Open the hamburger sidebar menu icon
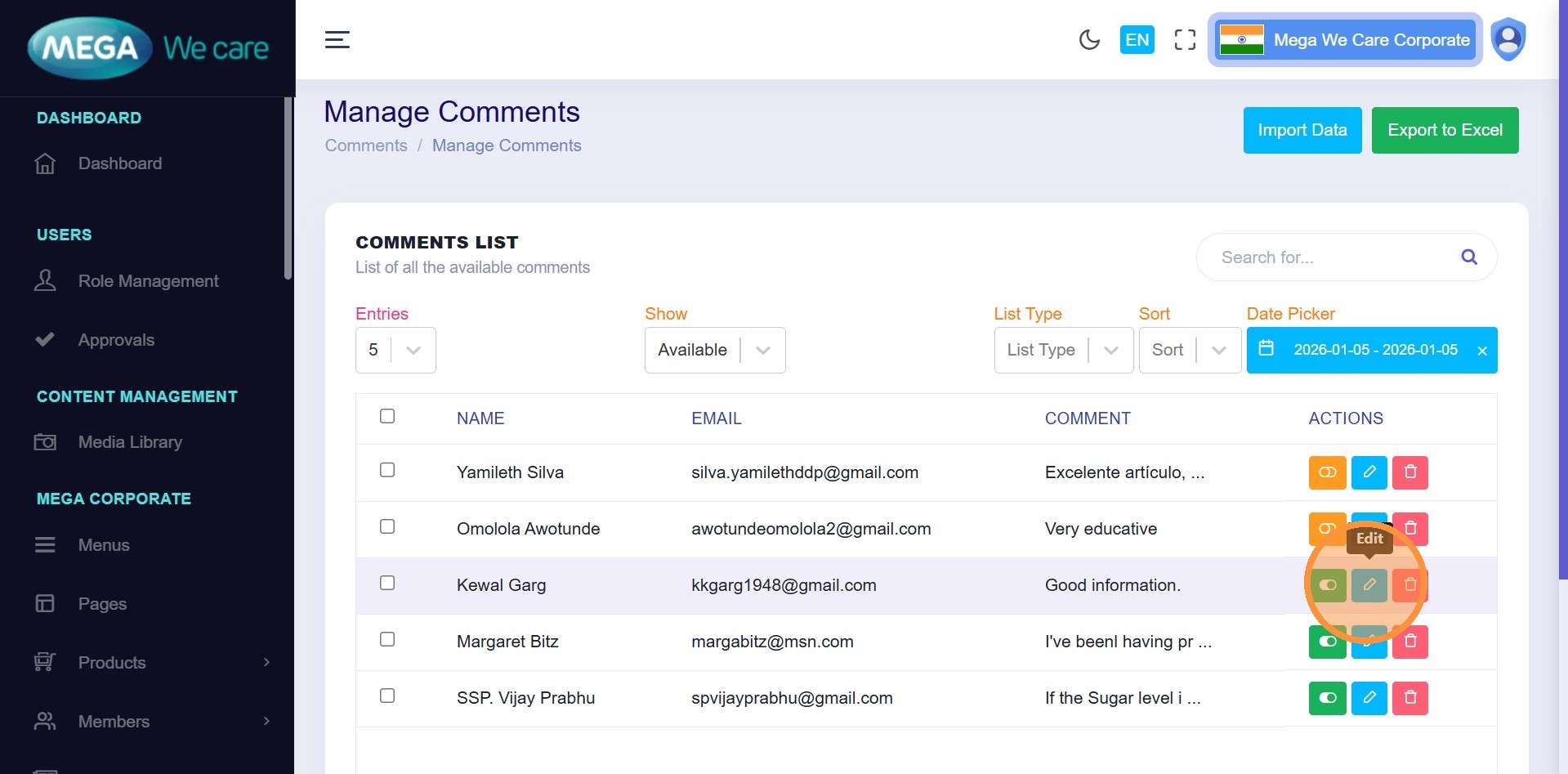Image resolution: width=1568 pixels, height=774 pixels. [x=337, y=40]
